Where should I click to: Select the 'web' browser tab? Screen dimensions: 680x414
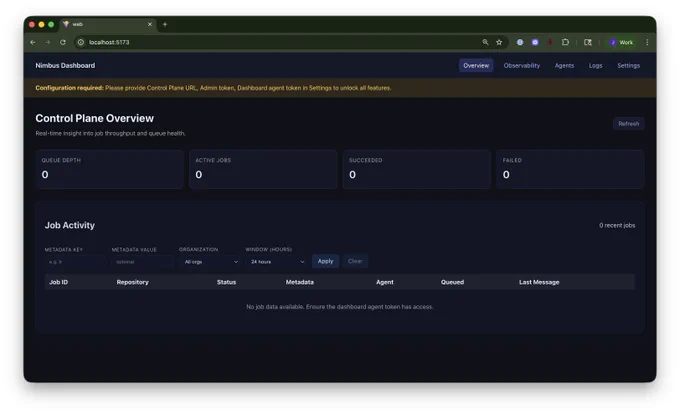(x=108, y=24)
